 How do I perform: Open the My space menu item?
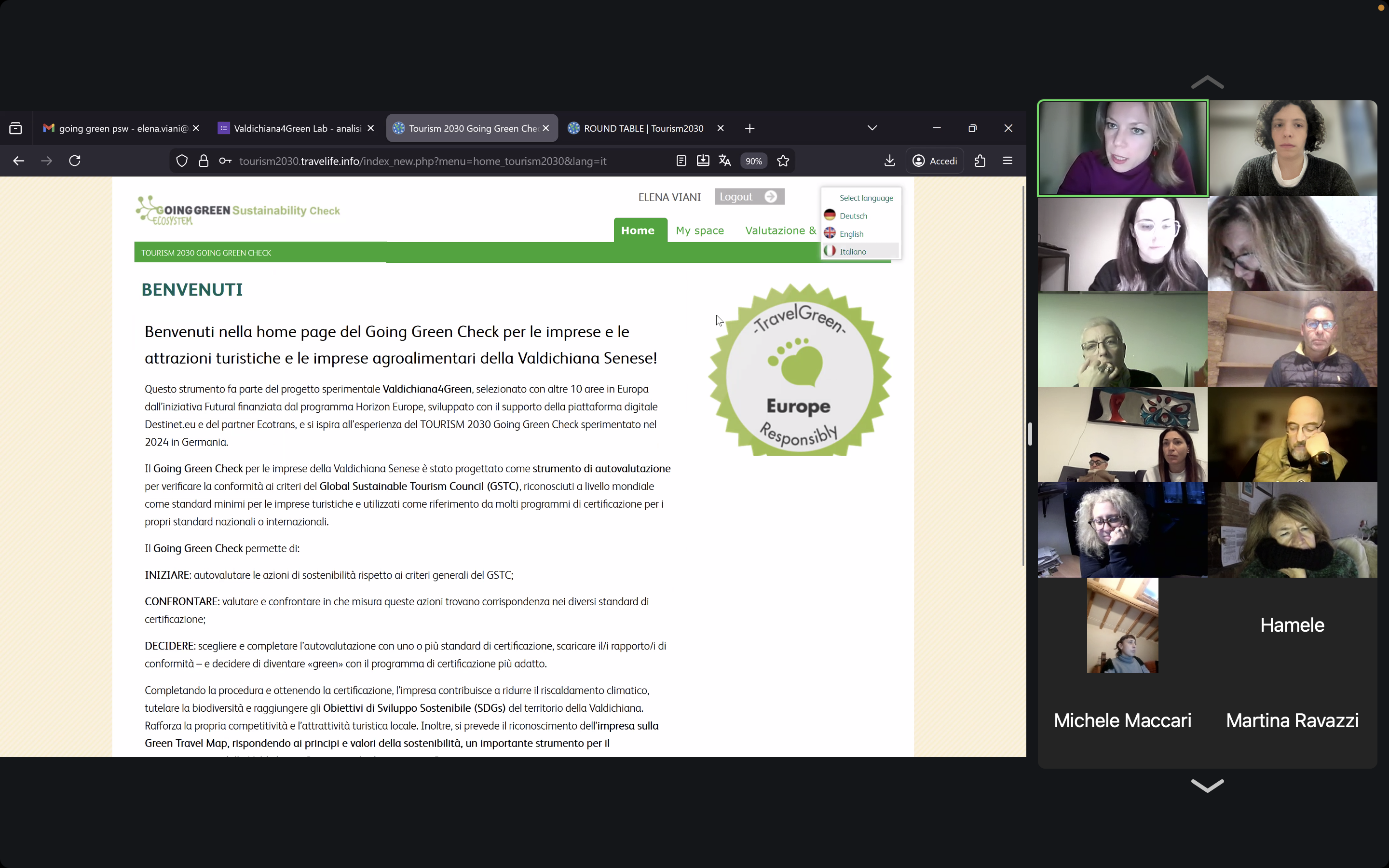pos(699,230)
